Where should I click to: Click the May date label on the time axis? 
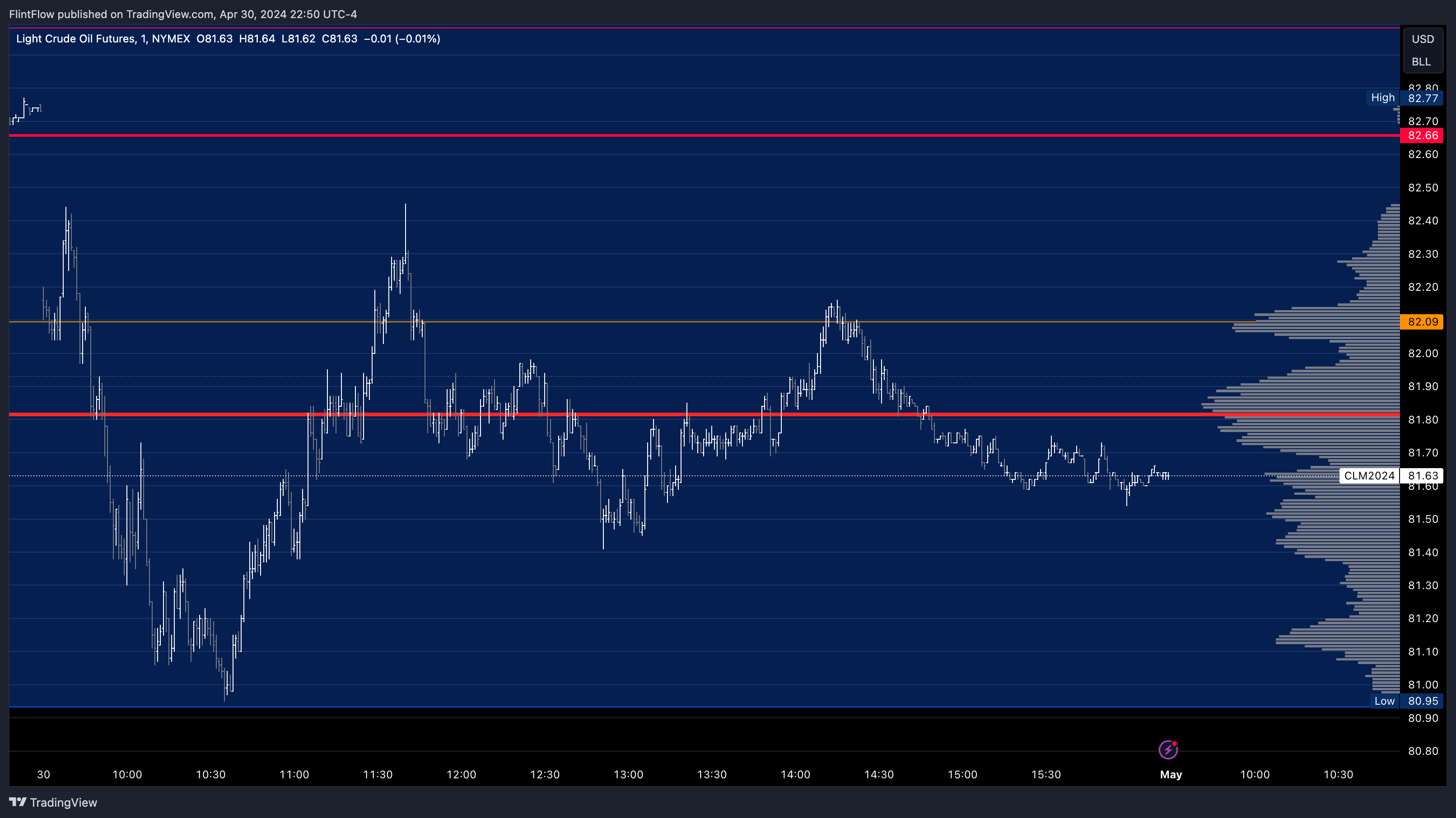click(x=1171, y=775)
